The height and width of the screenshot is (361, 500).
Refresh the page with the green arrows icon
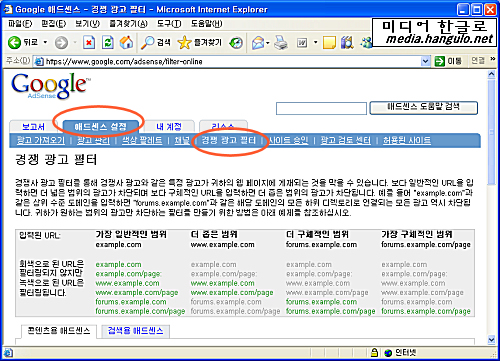pos(108,43)
